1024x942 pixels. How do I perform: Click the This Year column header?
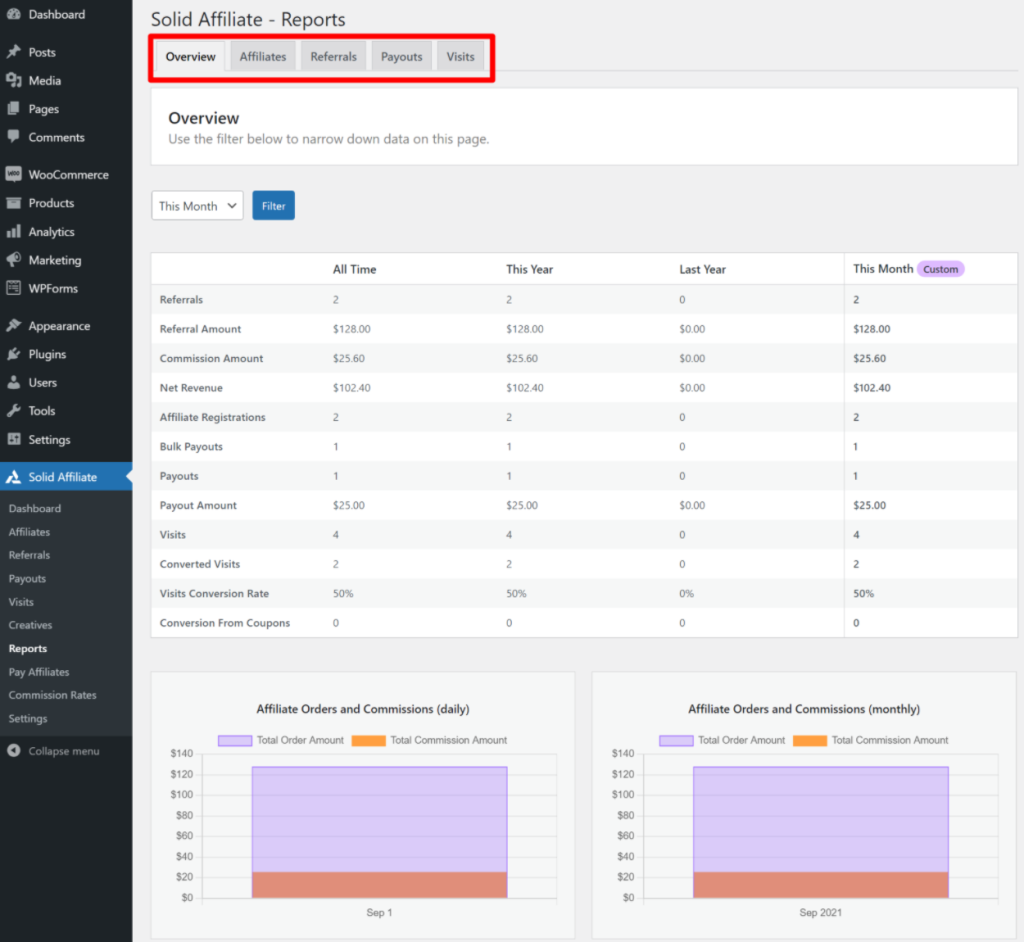pyautogui.click(x=530, y=269)
